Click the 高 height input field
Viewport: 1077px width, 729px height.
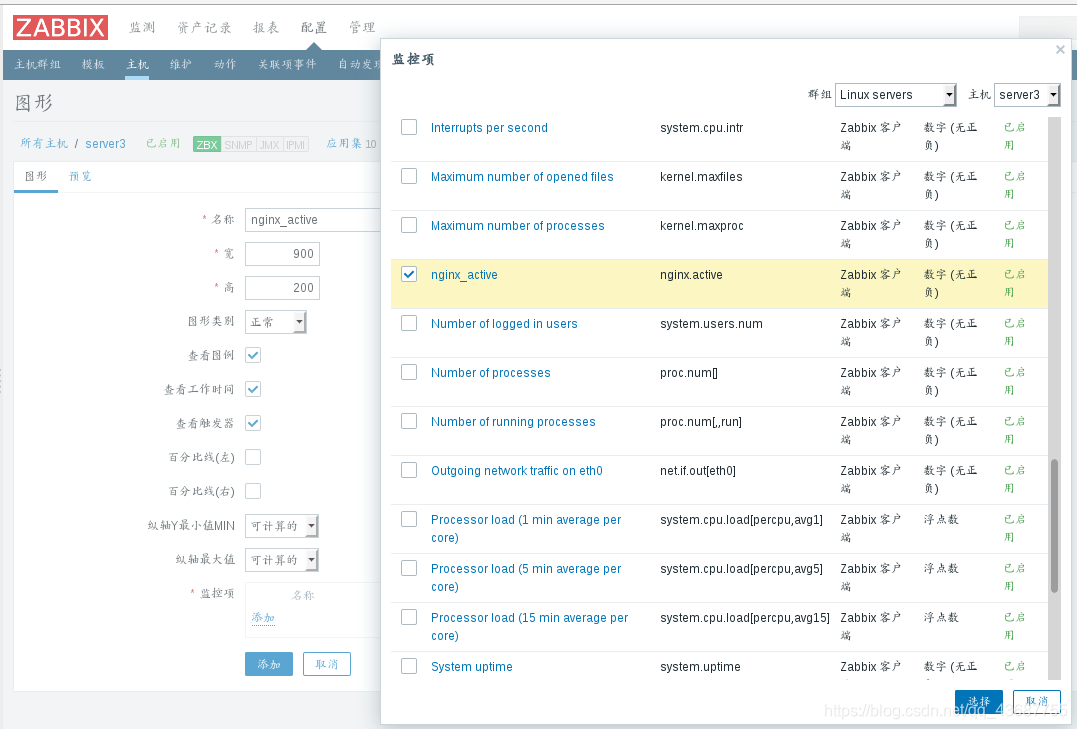point(282,288)
